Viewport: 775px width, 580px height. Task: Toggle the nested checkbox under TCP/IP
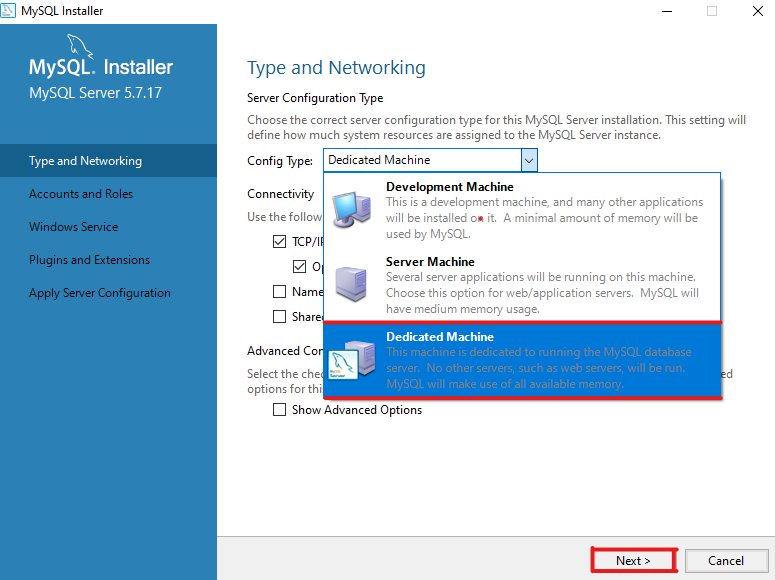click(300, 267)
